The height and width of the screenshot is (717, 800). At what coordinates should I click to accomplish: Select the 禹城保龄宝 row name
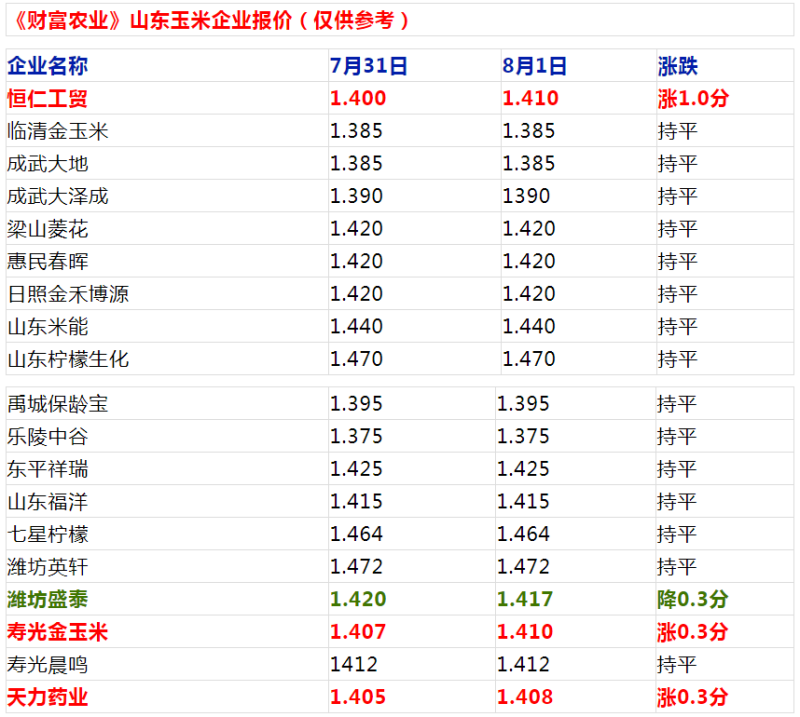[x=57, y=404]
